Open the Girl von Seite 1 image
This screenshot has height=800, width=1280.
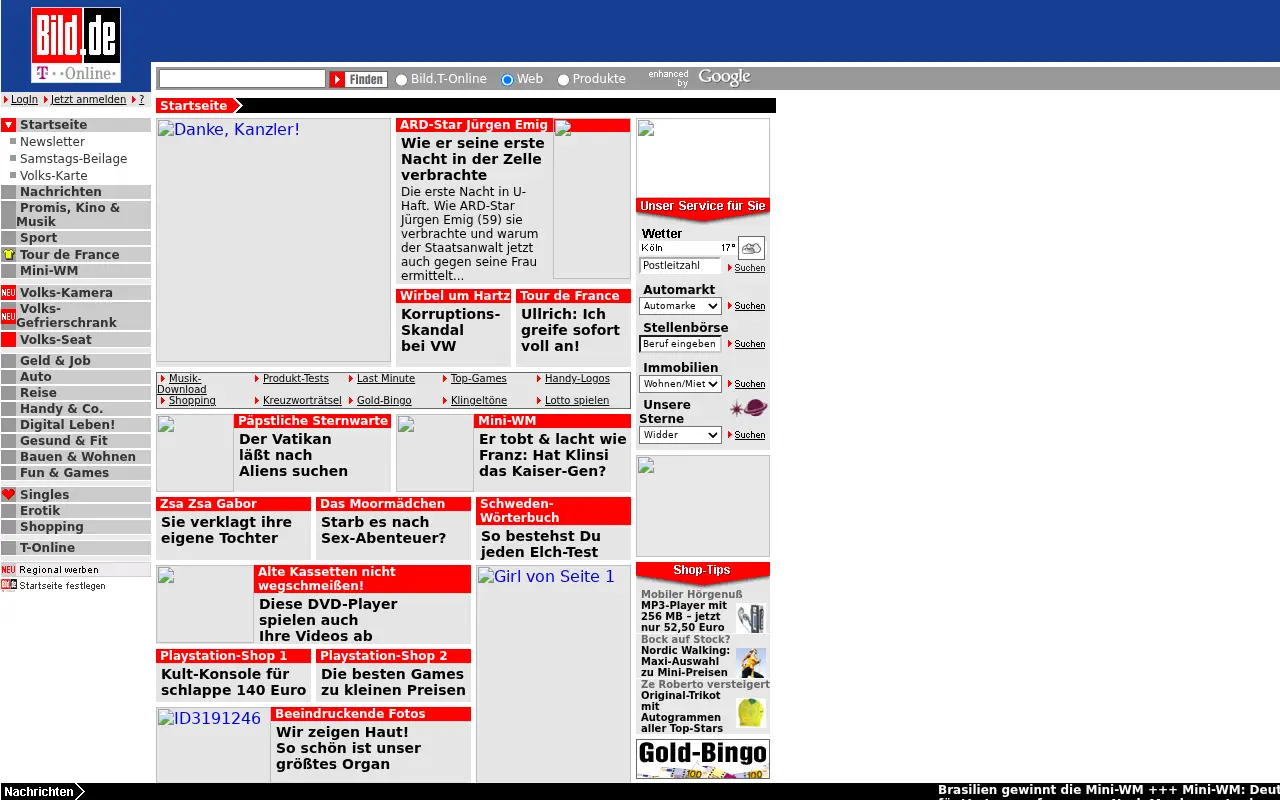tap(553, 674)
